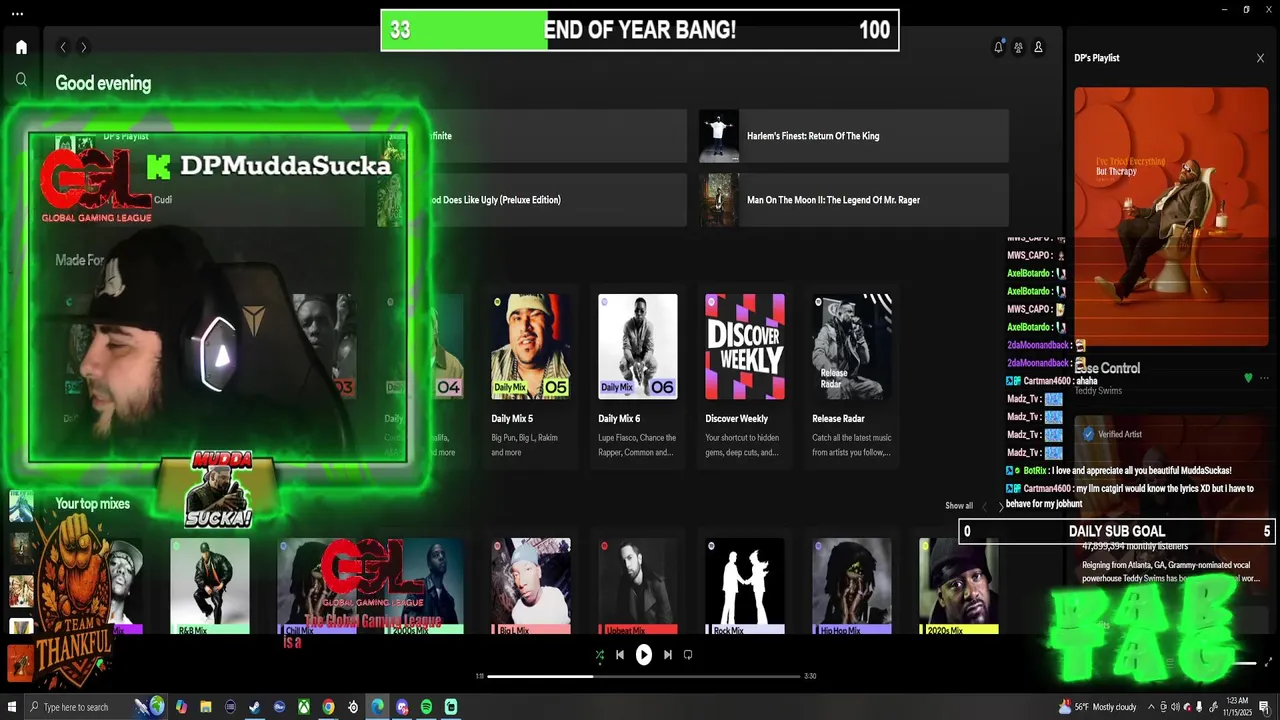The height and width of the screenshot is (720, 1280).
Task: Navigate back with the left arrow
Action: tap(63, 47)
